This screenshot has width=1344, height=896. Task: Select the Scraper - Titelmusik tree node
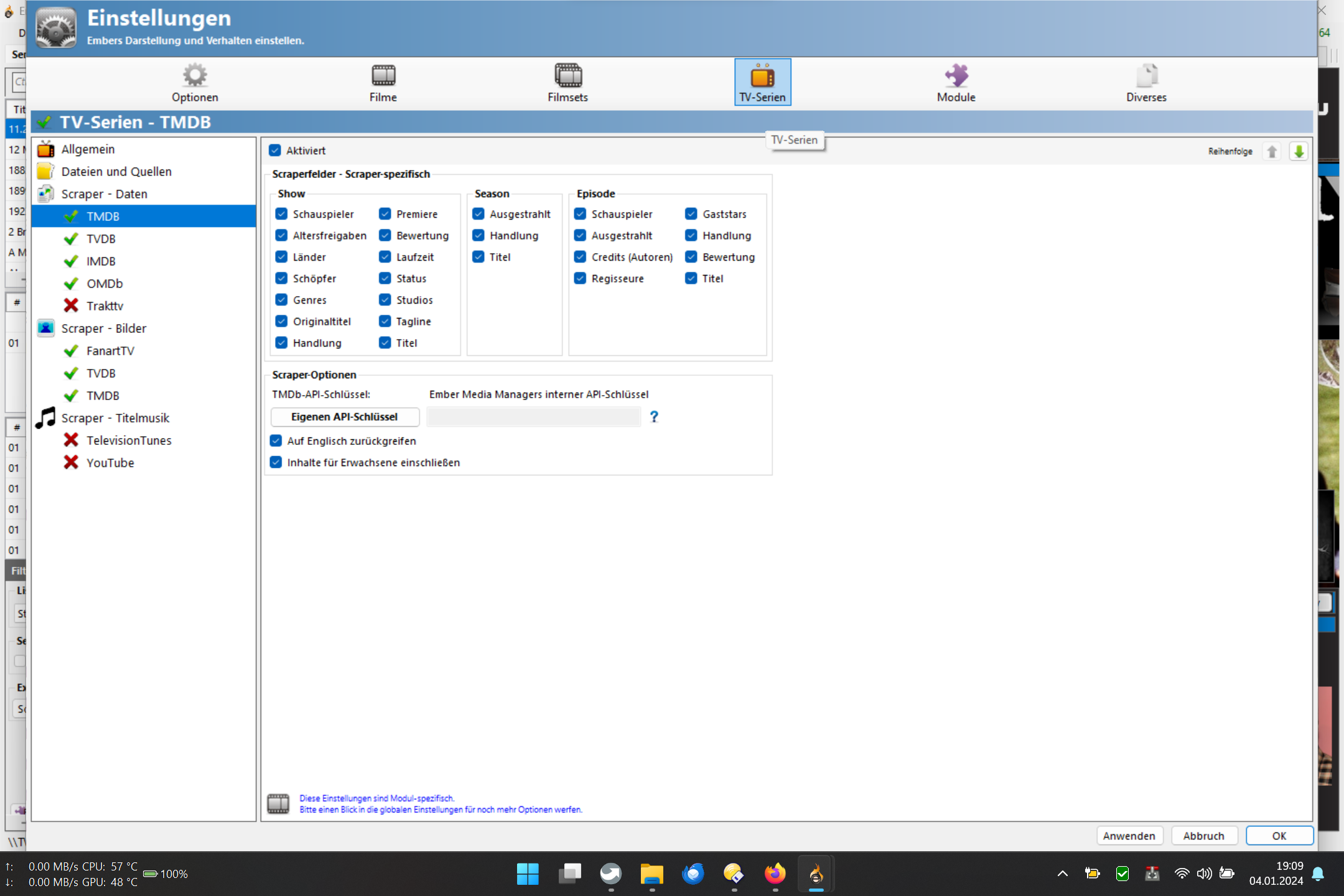tap(115, 418)
